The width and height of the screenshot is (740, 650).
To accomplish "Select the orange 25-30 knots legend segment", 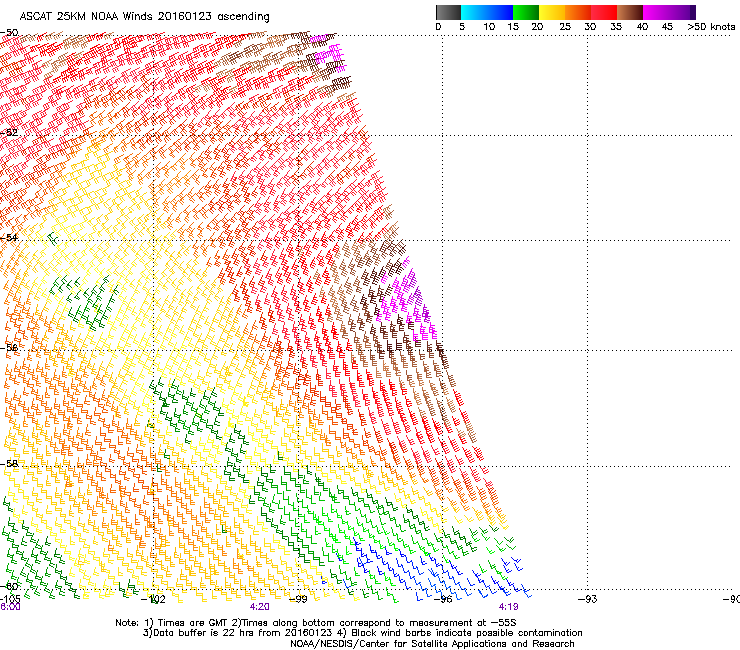I will pyautogui.click(x=578, y=12).
